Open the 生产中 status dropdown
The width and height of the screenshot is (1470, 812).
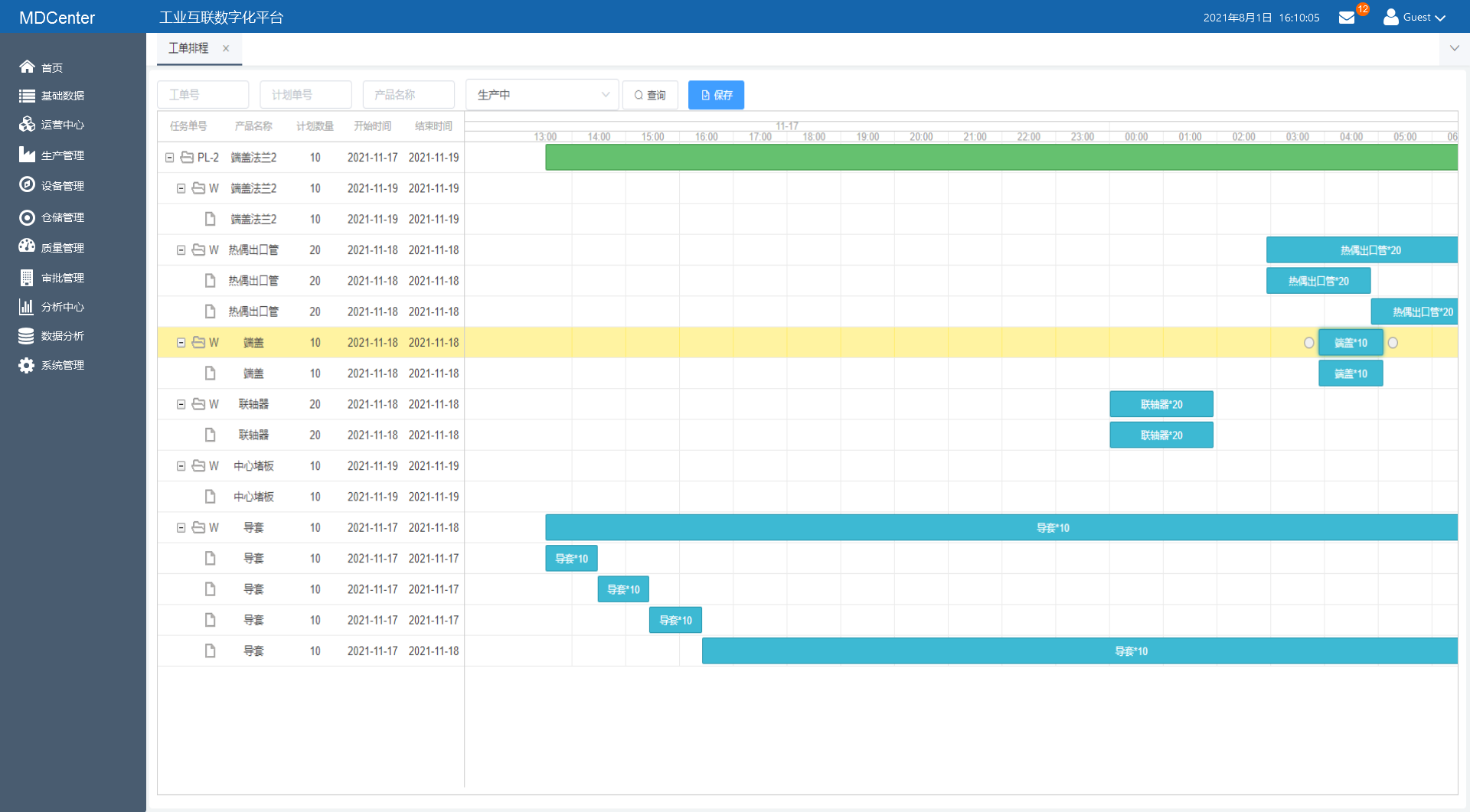[541, 95]
